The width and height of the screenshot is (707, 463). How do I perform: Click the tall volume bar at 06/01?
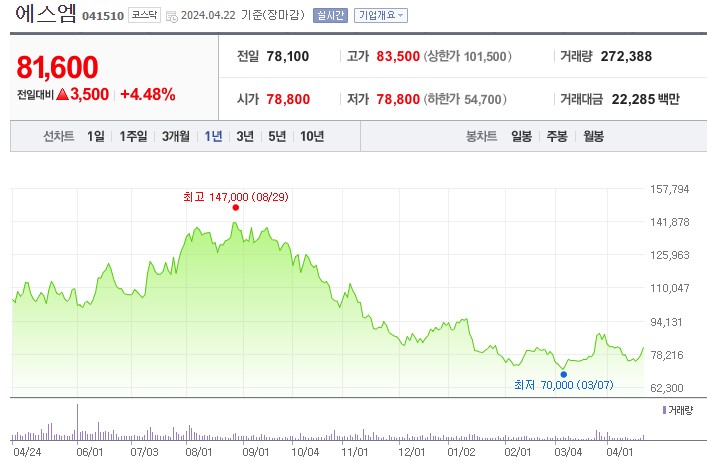(77, 422)
